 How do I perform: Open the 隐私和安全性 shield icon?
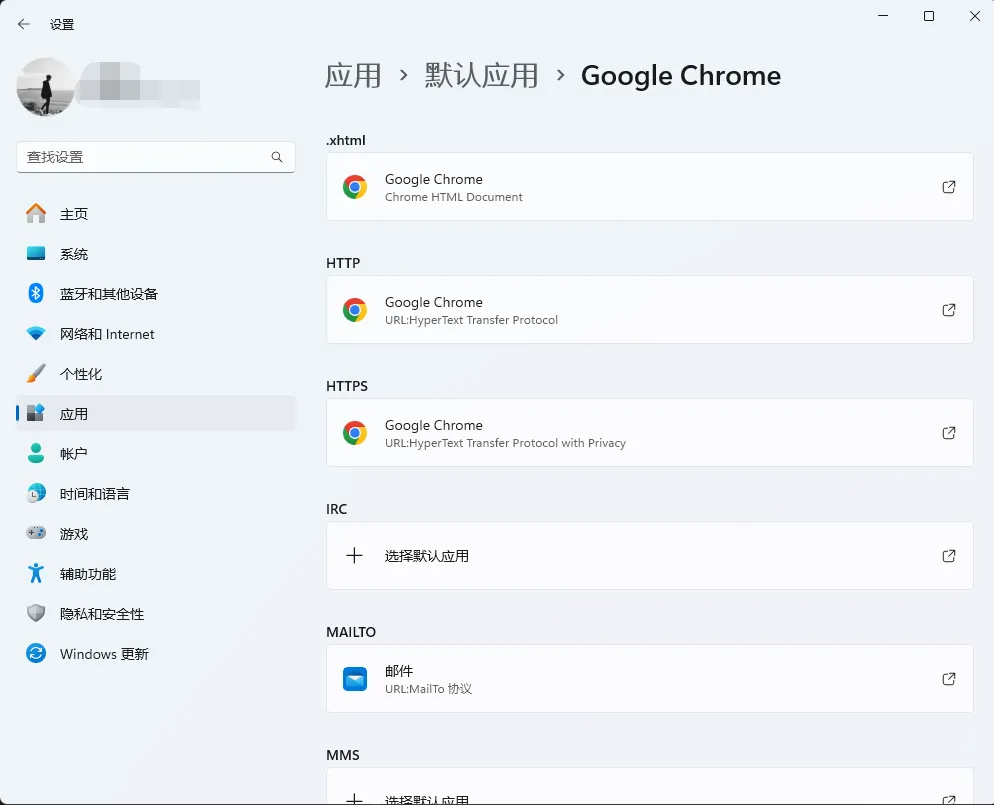click(36, 613)
